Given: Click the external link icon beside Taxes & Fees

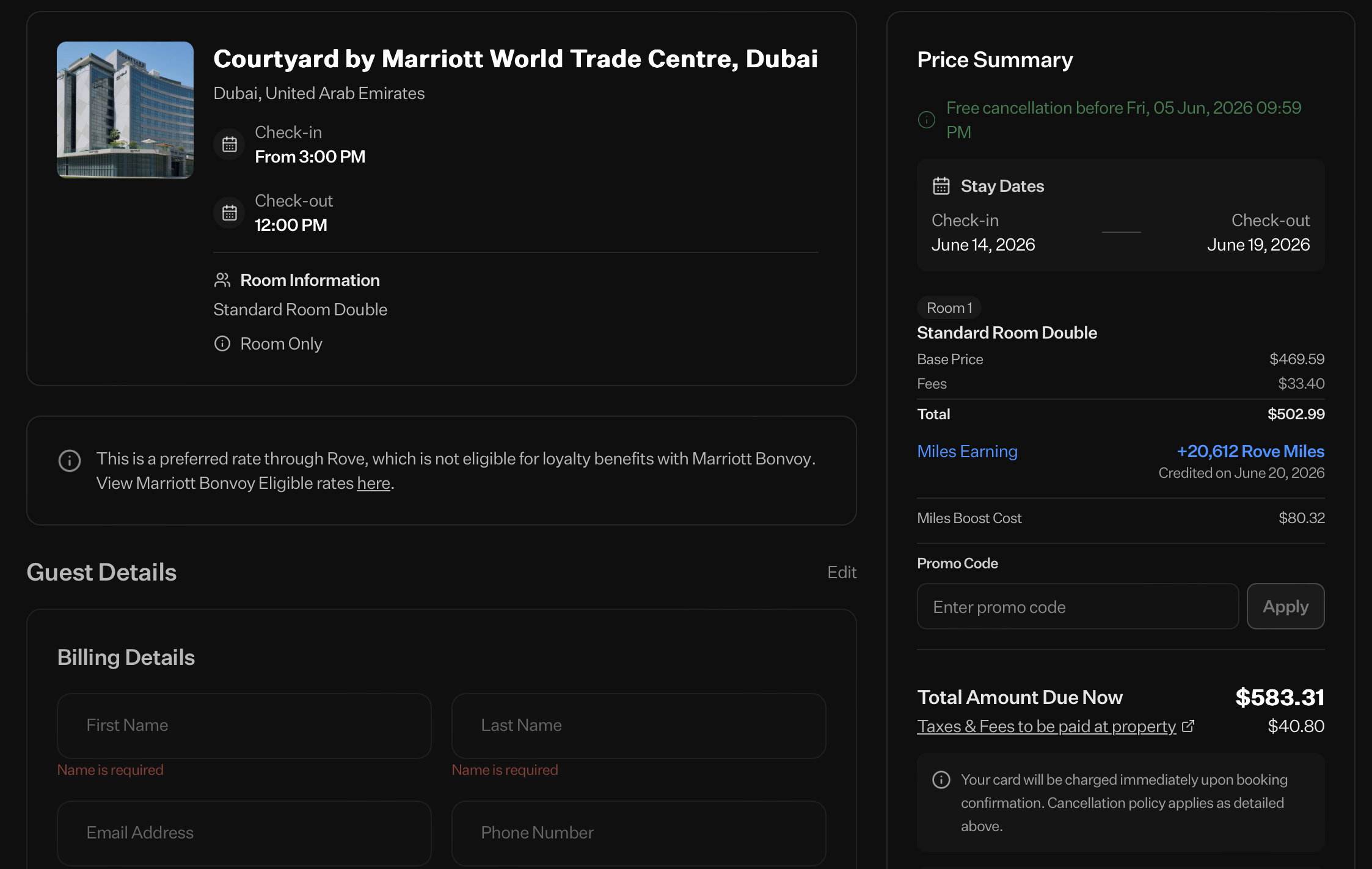Looking at the screenshot, I should [1188, 726].
